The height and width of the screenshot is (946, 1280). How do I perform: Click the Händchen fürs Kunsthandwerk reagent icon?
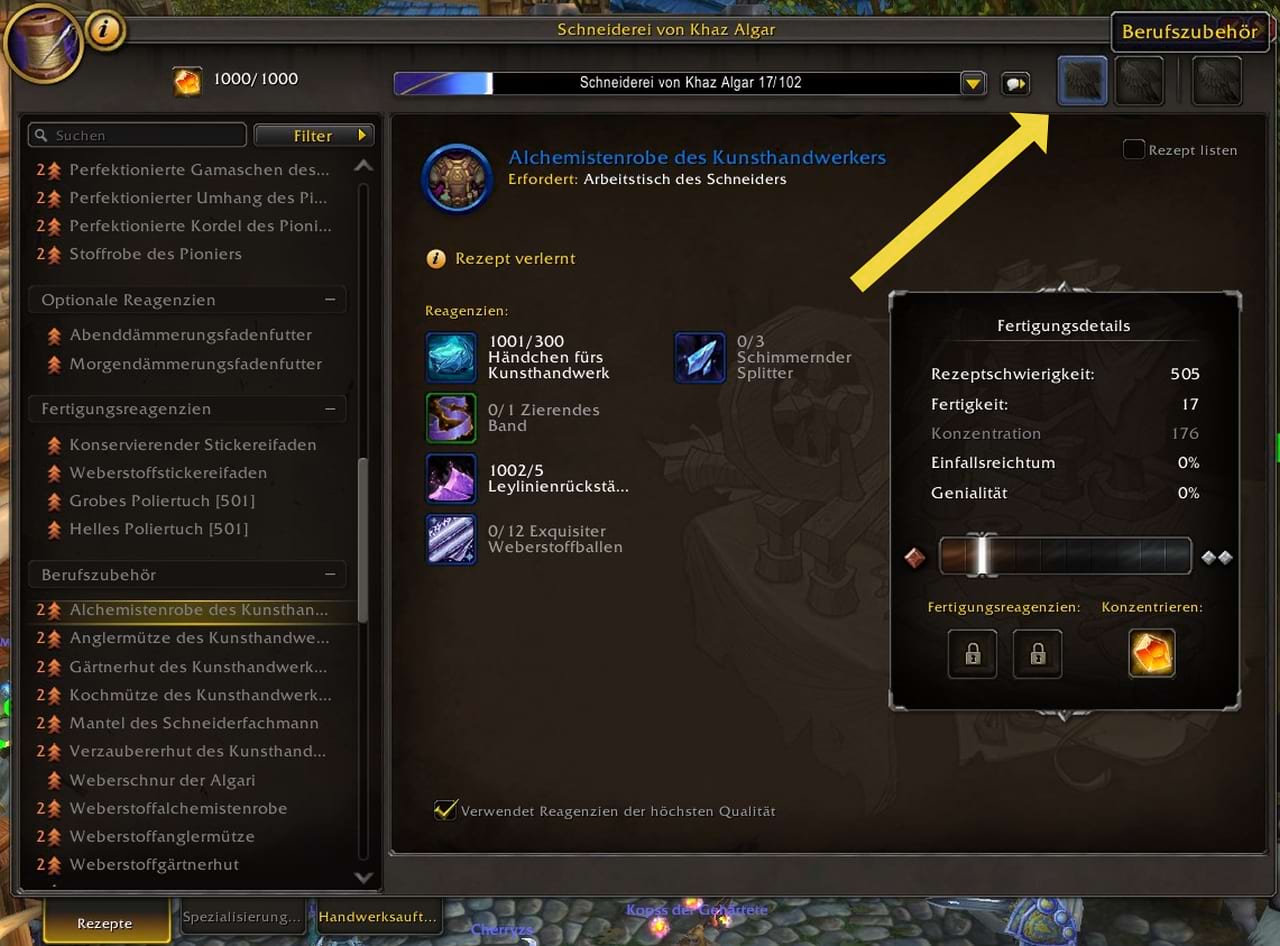[x=451, y=357]
